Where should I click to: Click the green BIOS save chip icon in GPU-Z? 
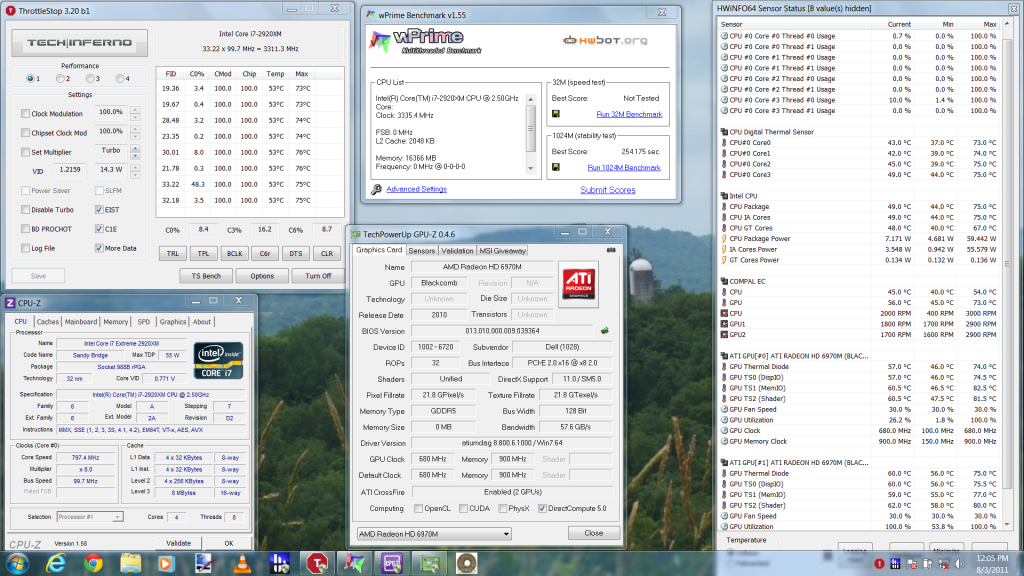[x=605, y=331]
